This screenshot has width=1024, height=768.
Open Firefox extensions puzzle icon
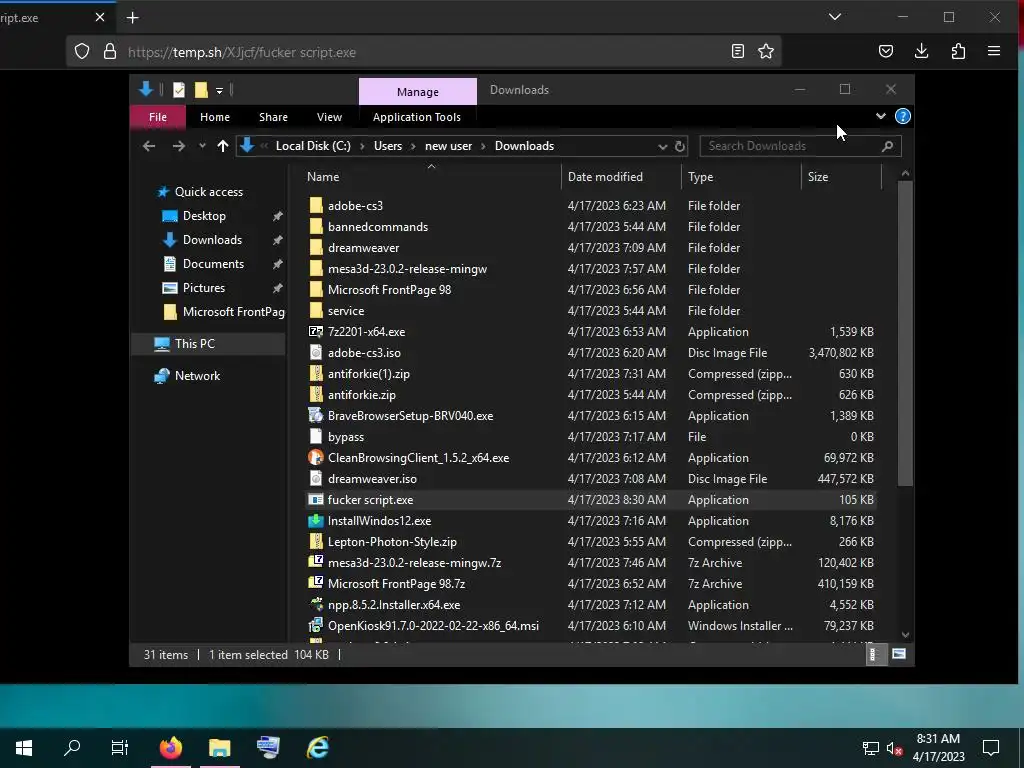(x=958, y=51)
